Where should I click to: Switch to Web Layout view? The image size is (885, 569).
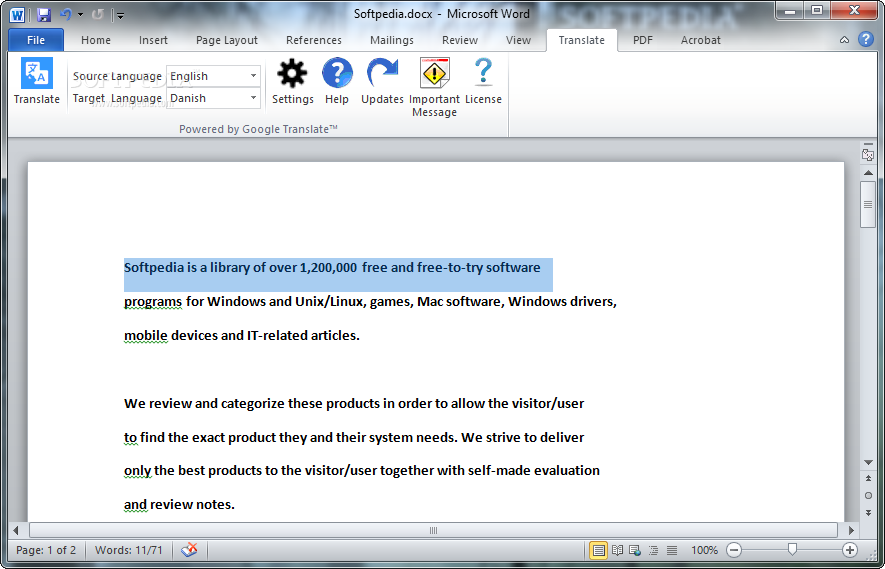point(635,550)
